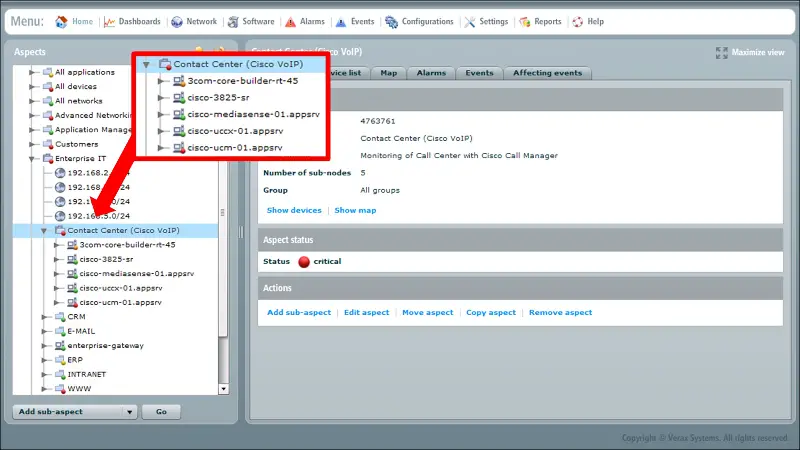Click the cisco-3825-sr device icon
The width and height of the screenshot is (800, 450).
(x=72, y=259)
